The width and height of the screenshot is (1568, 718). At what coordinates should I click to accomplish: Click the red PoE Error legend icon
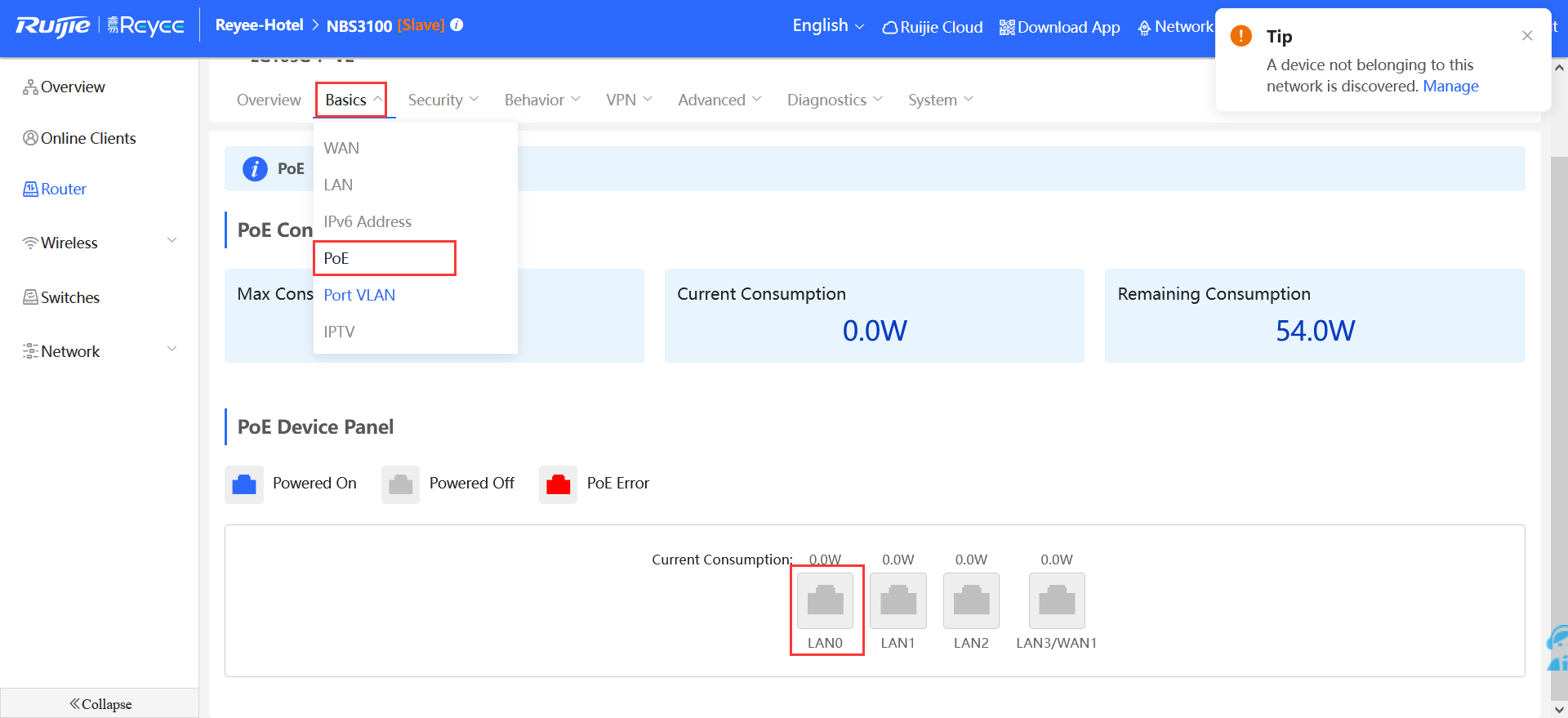click(558, 484)
